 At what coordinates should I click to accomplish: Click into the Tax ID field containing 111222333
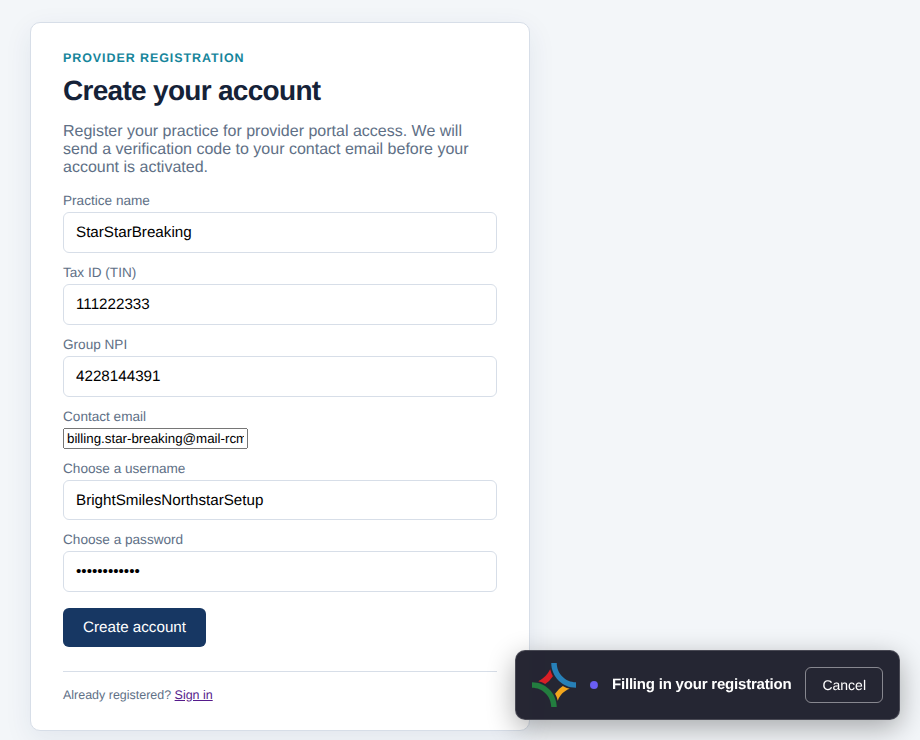280,305
